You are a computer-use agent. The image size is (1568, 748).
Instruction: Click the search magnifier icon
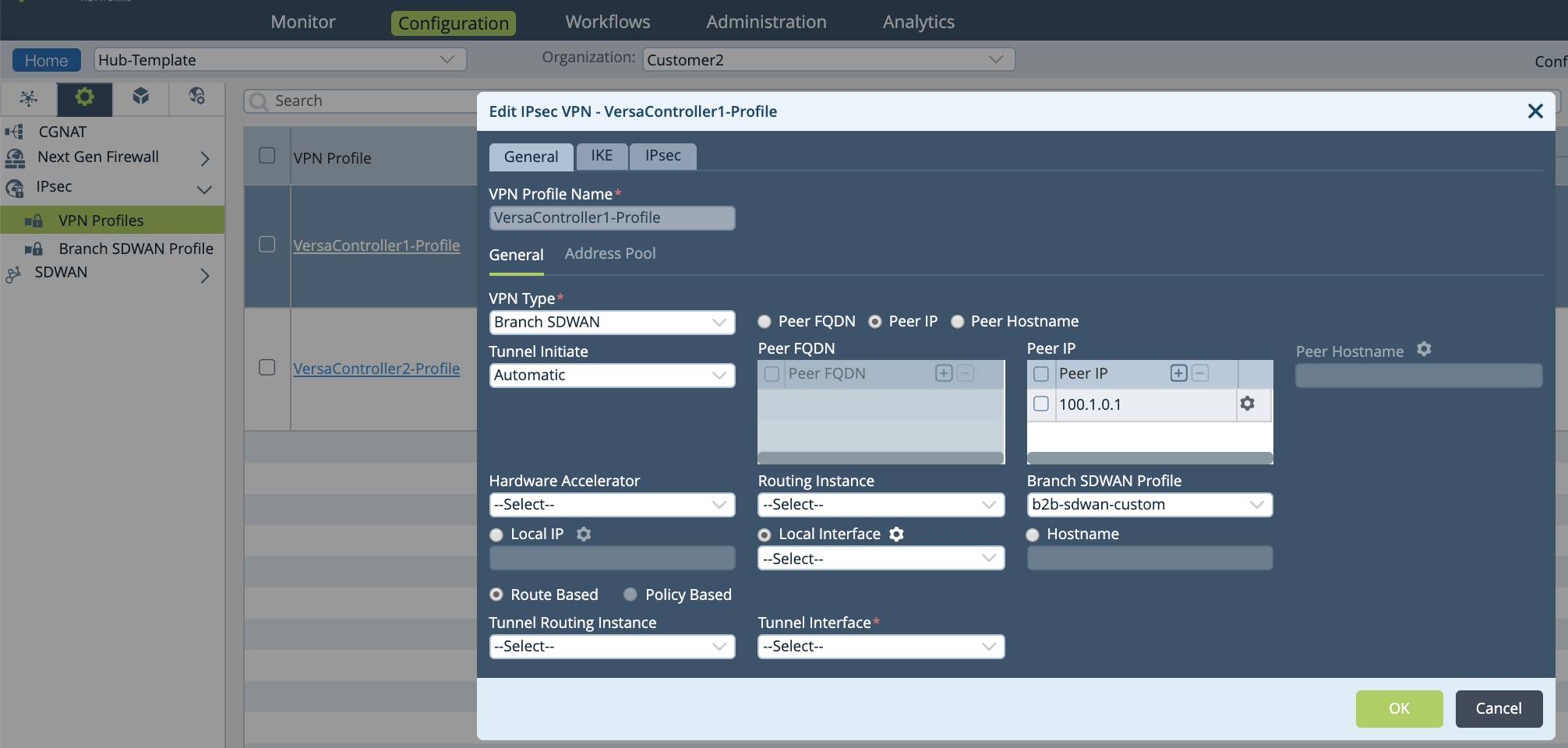pyautogui.click(x=259, y=102)
